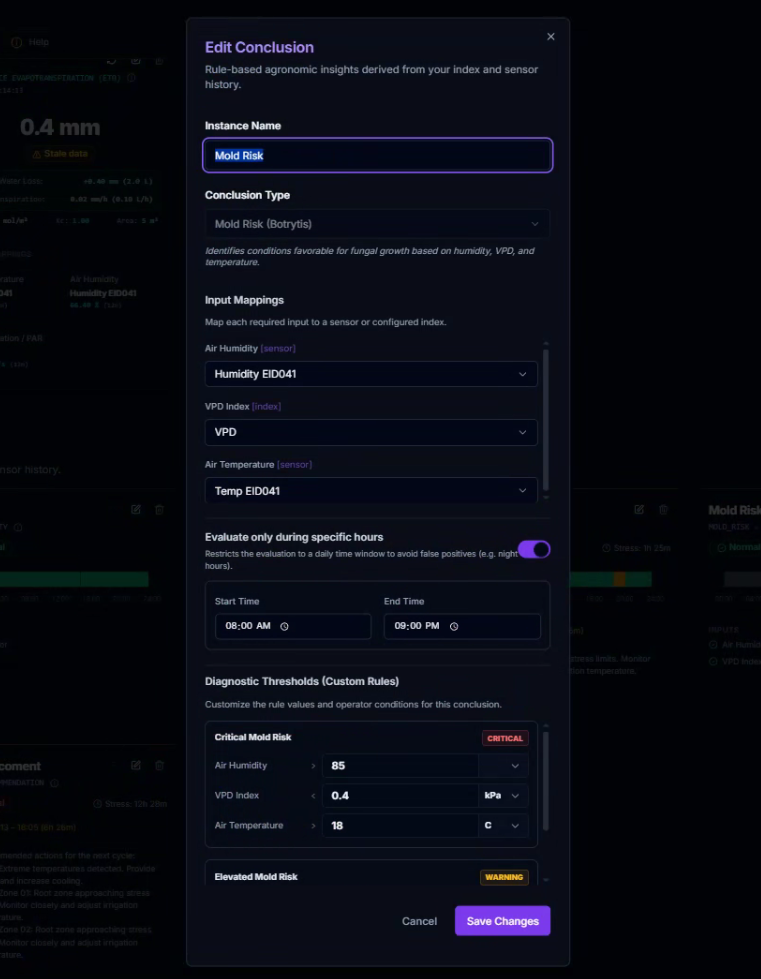Edit Critical Air Humidity threshold value 85

point(400,765)
